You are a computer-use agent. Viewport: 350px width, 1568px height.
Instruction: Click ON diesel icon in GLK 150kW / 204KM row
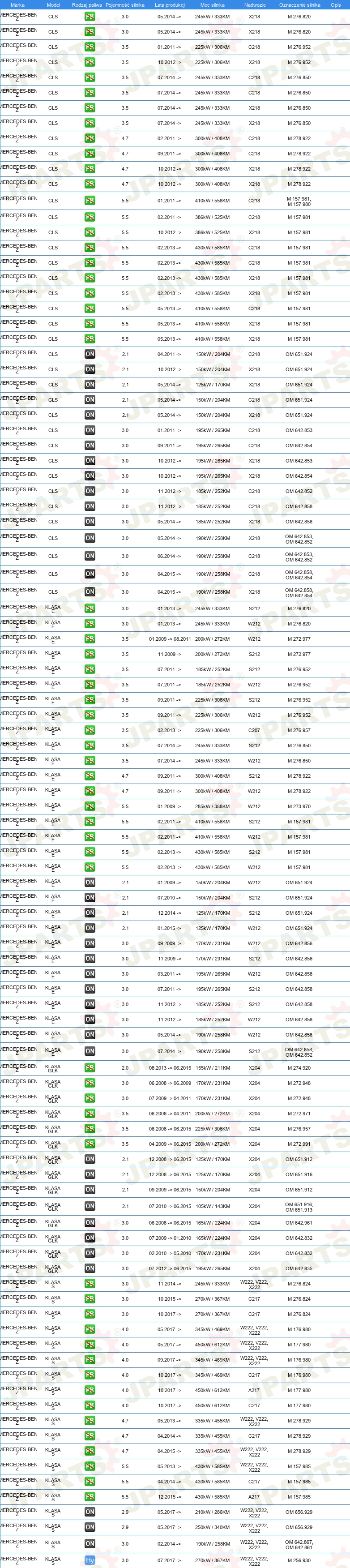90,1189
